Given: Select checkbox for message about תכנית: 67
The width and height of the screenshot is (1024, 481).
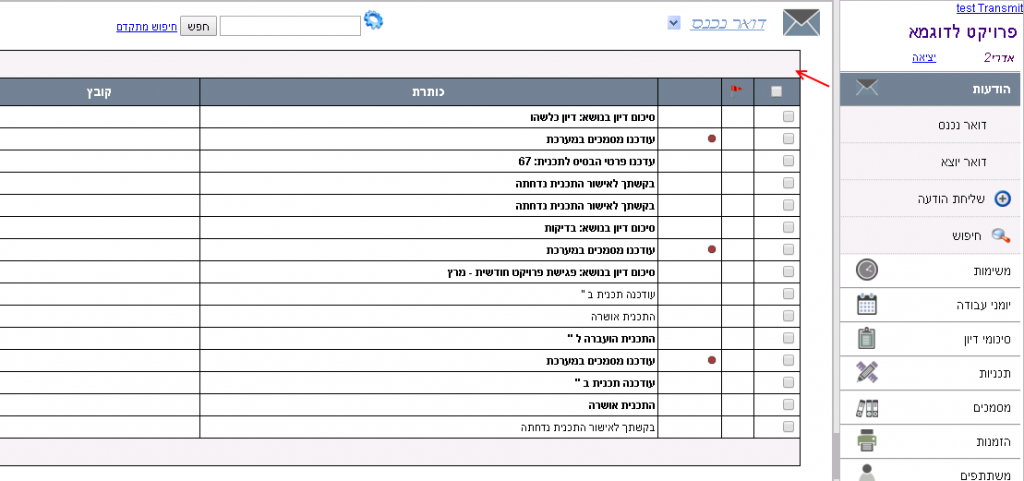Looking at the screenshot, I should click(x=788, y=161).
